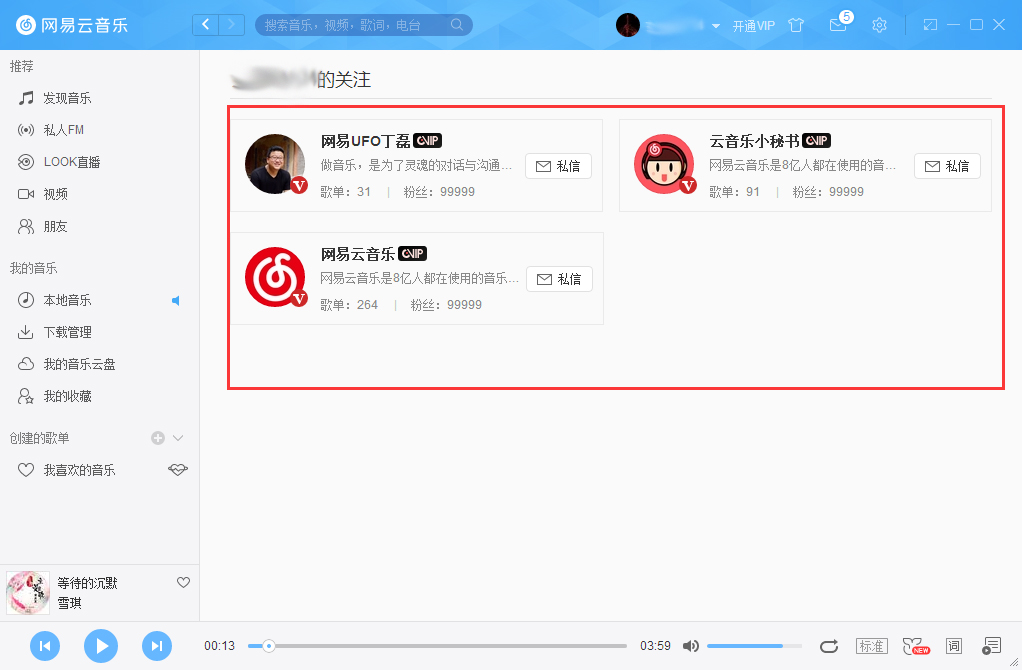Open the sound quality 标准 dropdown

[x=871, y=646]
